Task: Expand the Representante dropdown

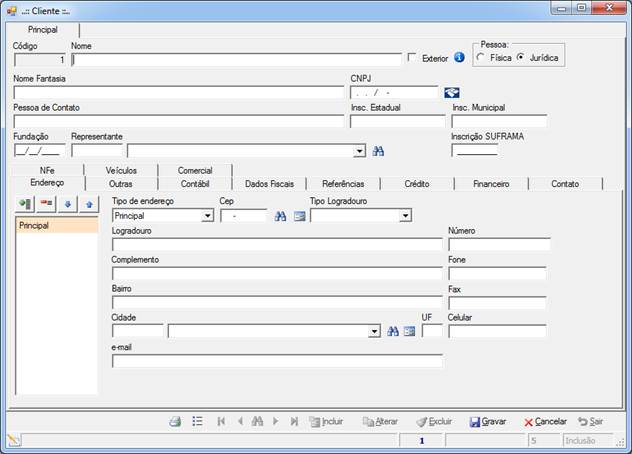Action: (359, 151)
